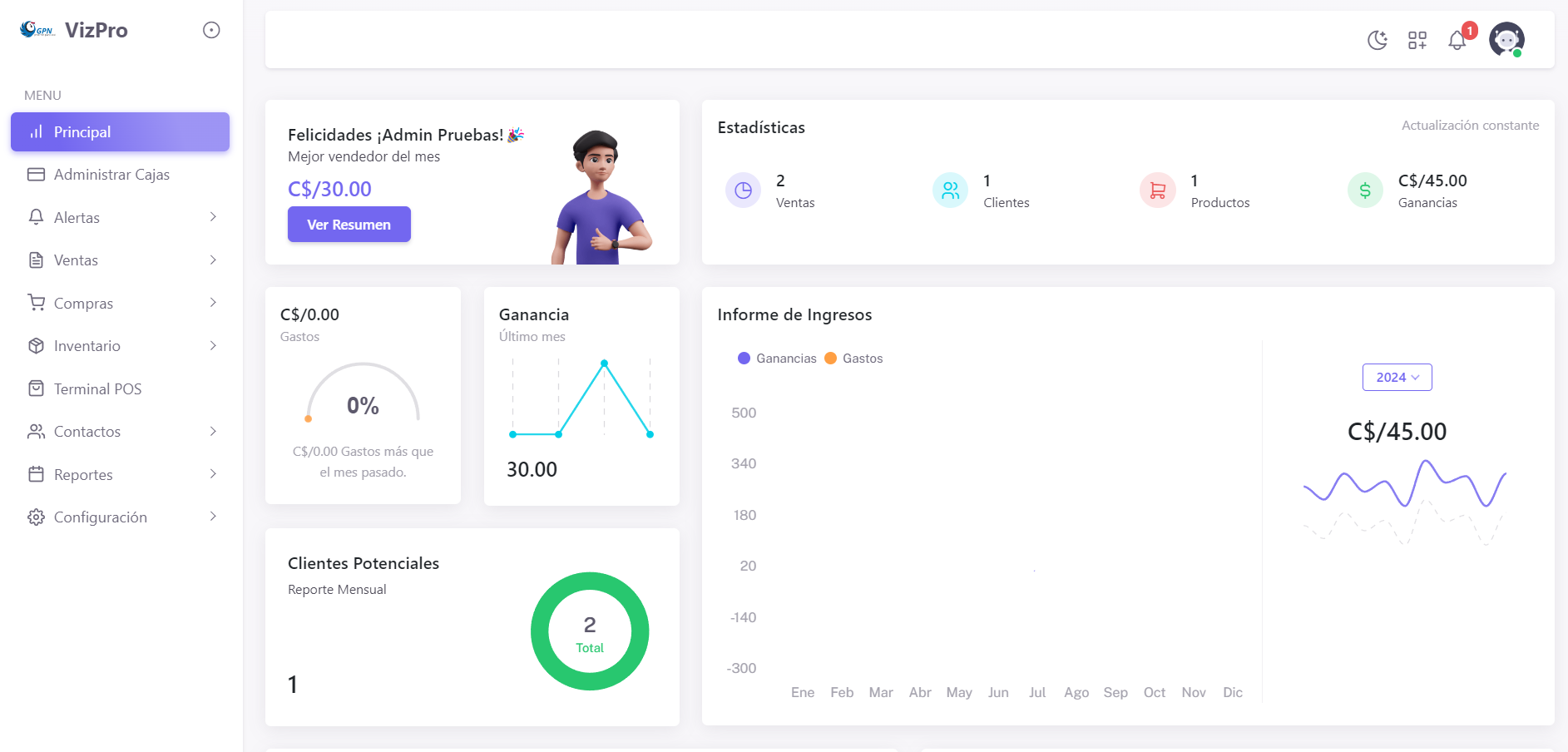Select the Principal dashboard menu item
Screen dimensions: 1568x752
(x=120, y=132)
